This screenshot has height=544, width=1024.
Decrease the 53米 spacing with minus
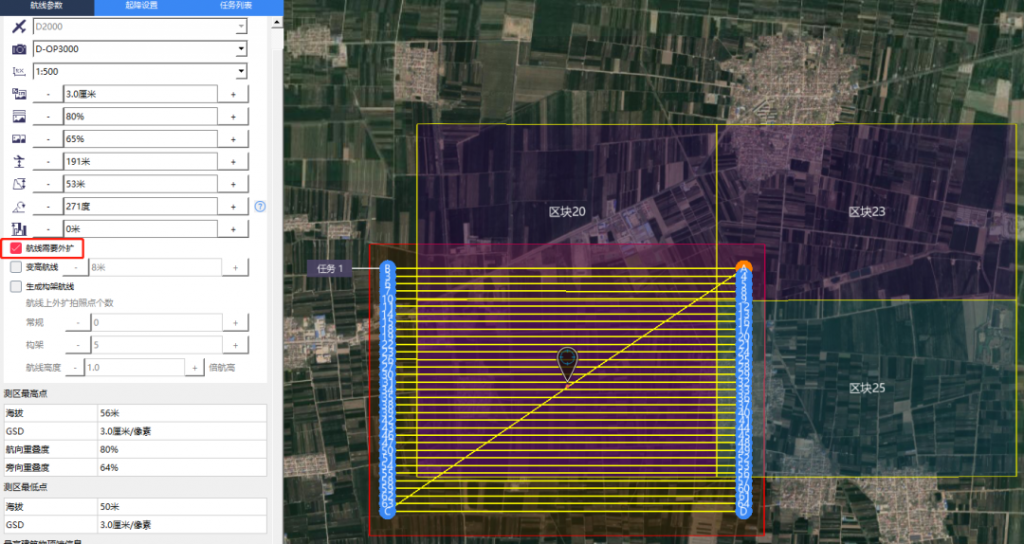pos(48,184)
